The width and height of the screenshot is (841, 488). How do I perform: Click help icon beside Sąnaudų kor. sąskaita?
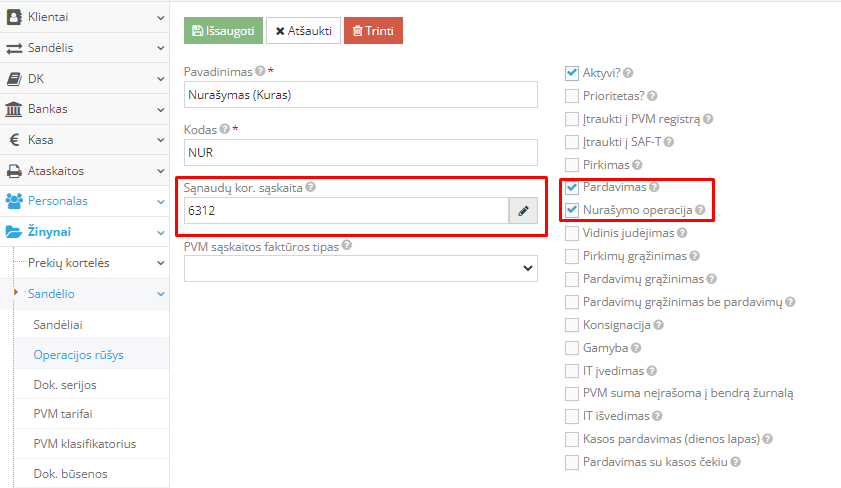tap(311, 187)
